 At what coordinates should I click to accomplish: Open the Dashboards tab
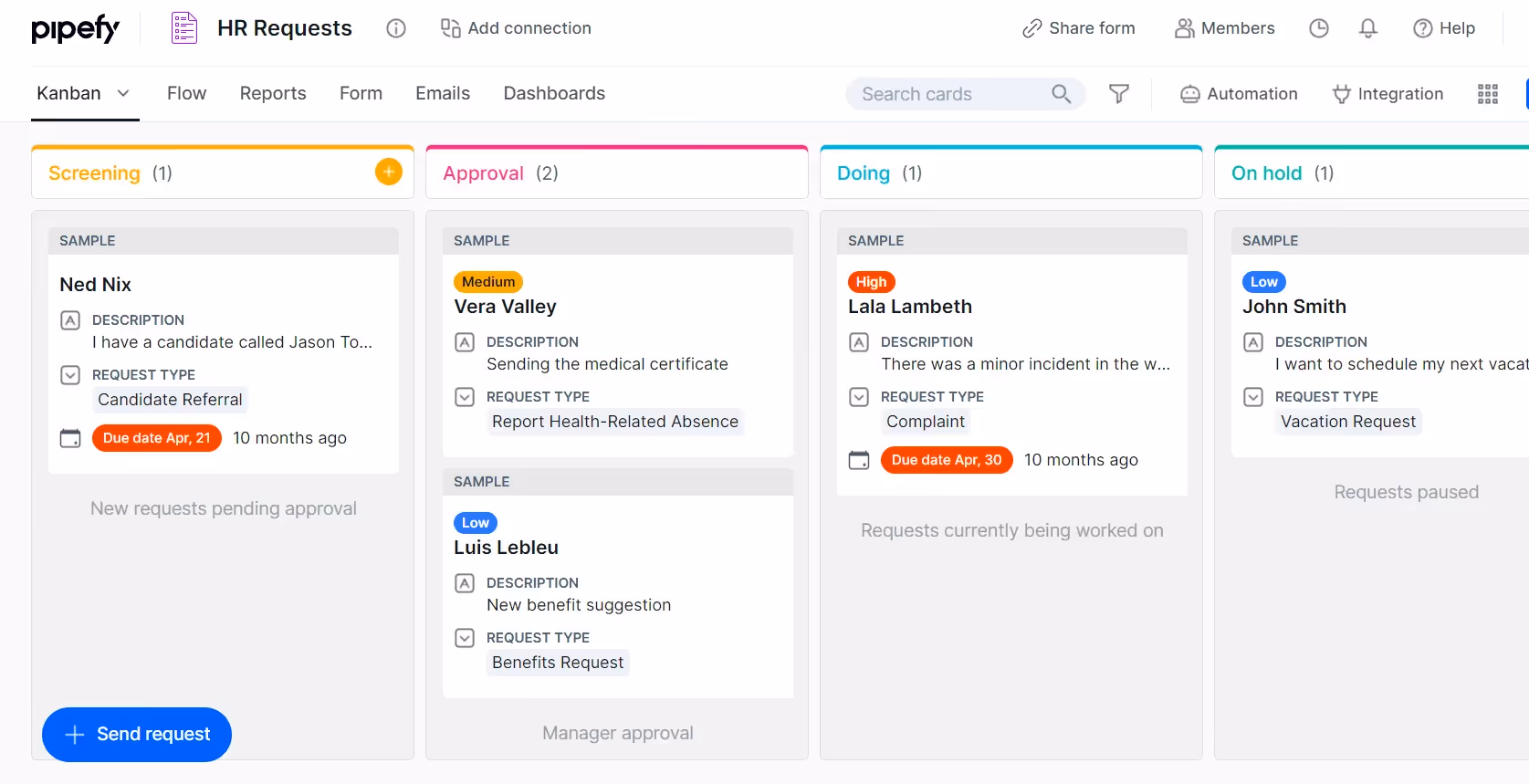[x=554, y=93]
